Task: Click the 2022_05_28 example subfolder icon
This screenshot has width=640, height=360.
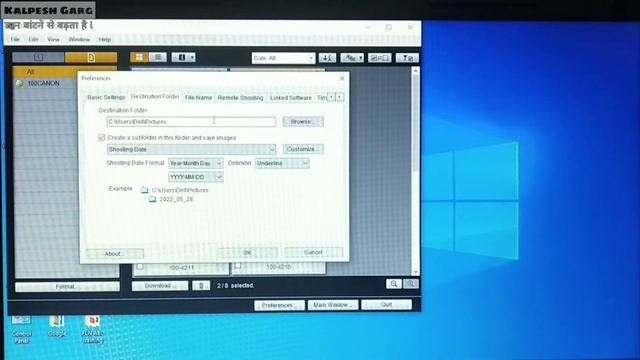Action: tap(152, 199)
